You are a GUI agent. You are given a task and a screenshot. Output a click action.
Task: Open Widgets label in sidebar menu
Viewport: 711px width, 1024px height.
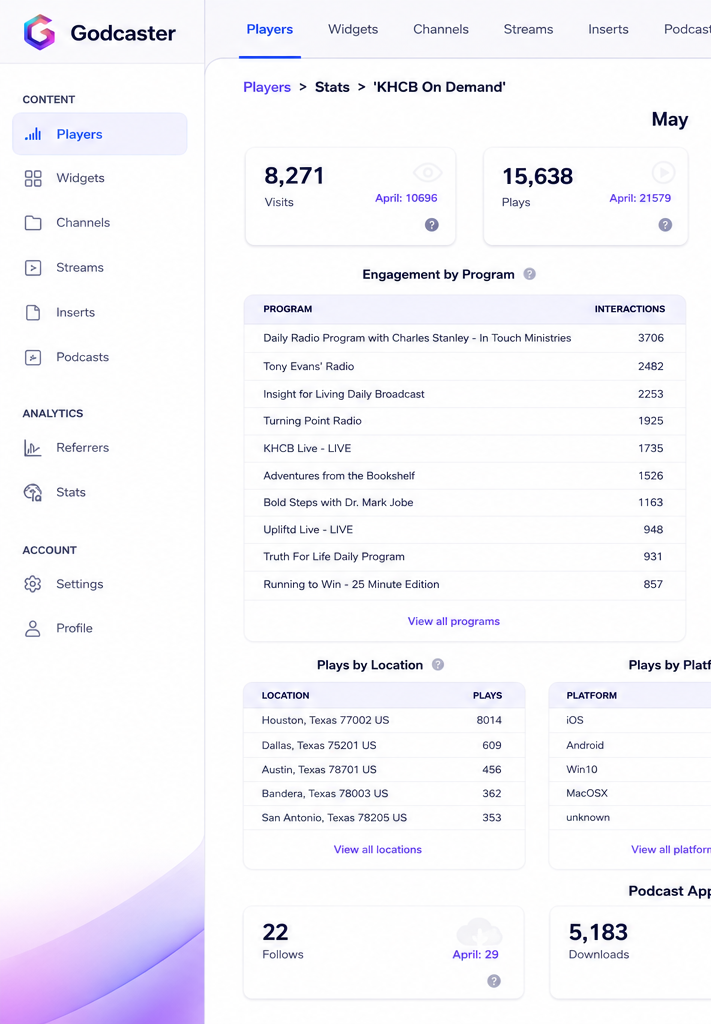coord(80,178)
